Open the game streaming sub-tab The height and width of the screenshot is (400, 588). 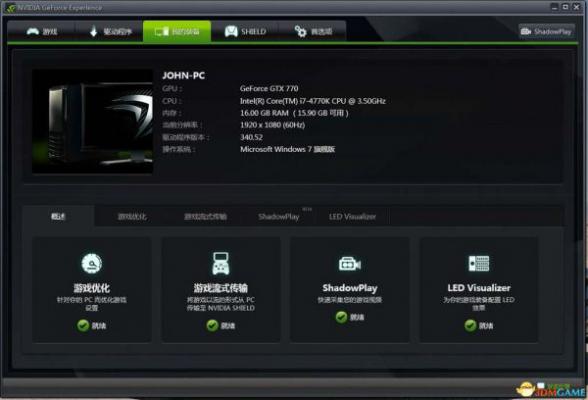[206, 217]
